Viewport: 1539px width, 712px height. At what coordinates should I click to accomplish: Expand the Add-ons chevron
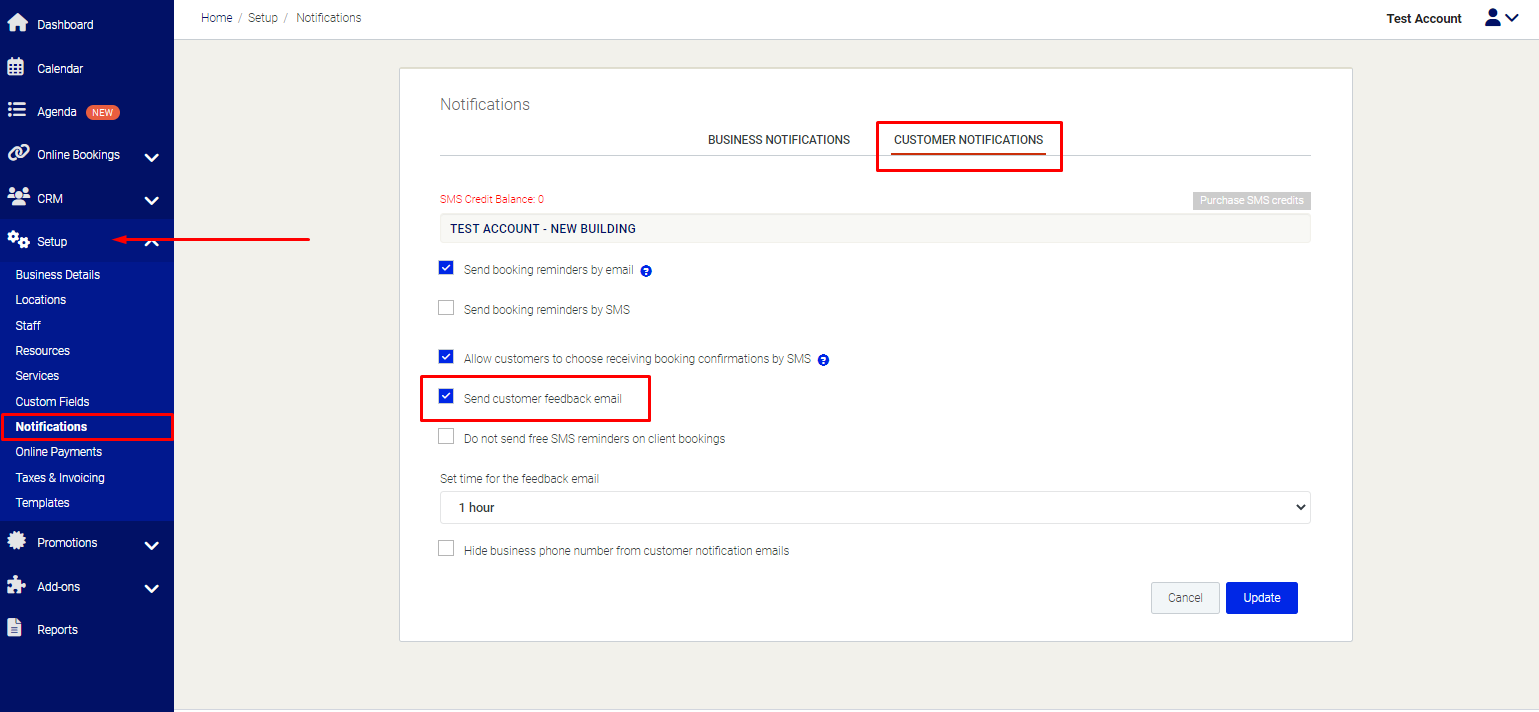tap(152, 588)
